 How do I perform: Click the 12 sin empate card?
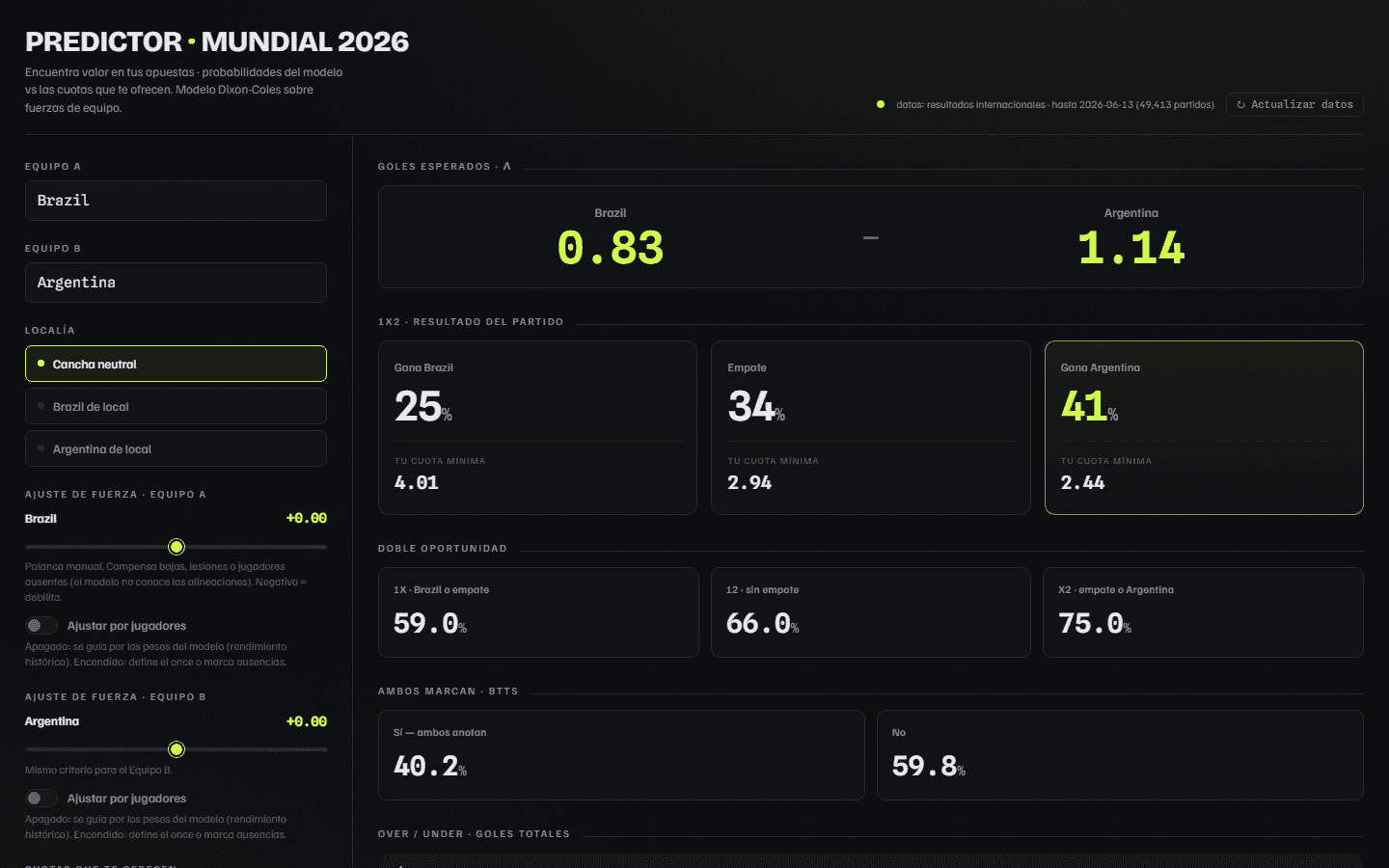871,612
